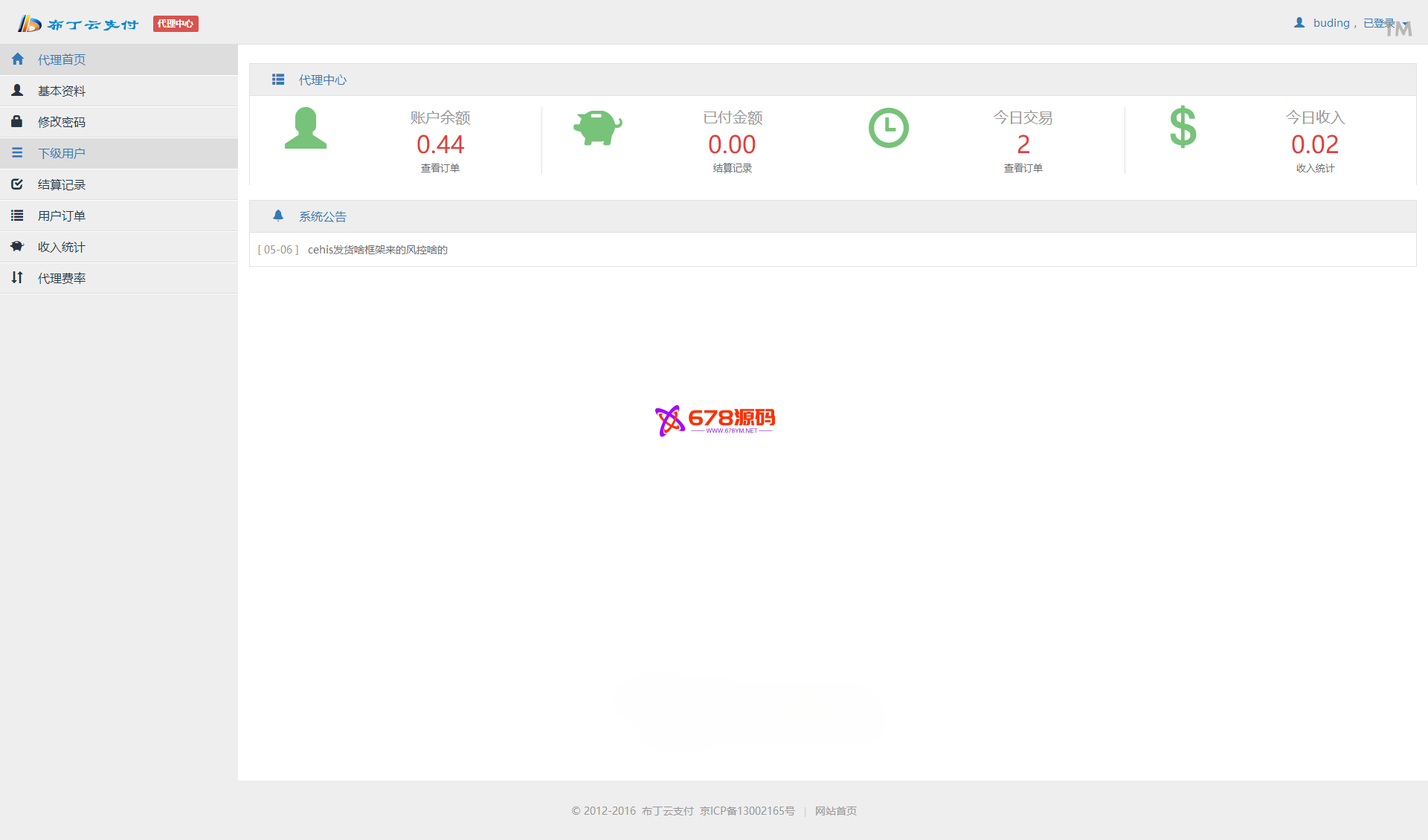
Task: Click the lock icon beside 修改密码
Action: [17, 121]
